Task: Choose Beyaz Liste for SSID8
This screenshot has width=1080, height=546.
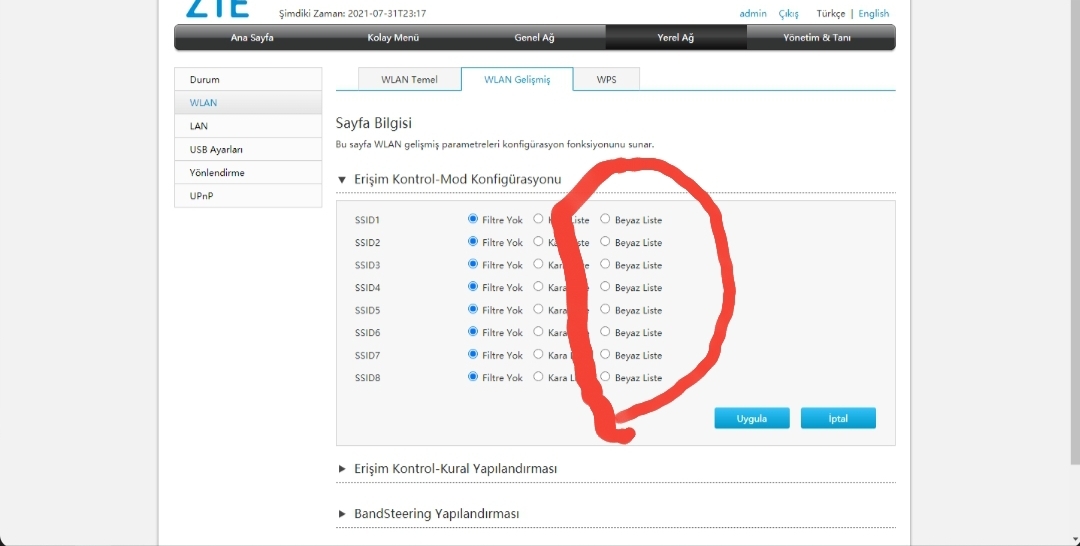Action: coord(605,377)
